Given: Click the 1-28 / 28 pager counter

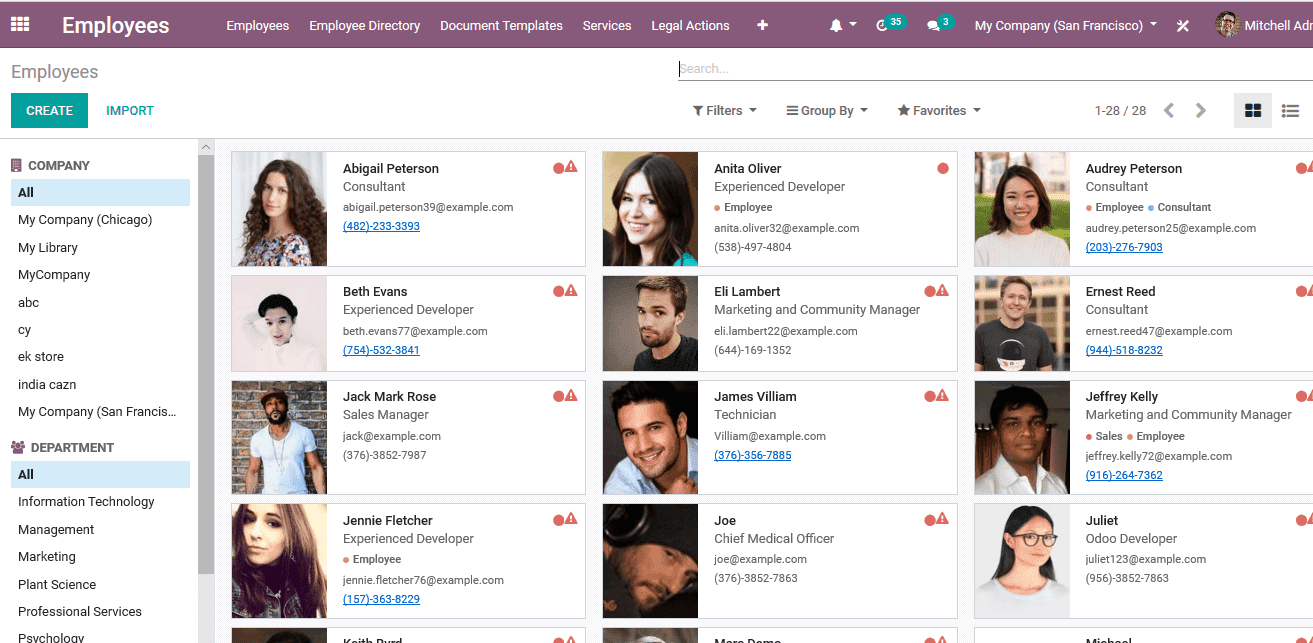Looking at the screenshot, I should [x=1120, y=111].
